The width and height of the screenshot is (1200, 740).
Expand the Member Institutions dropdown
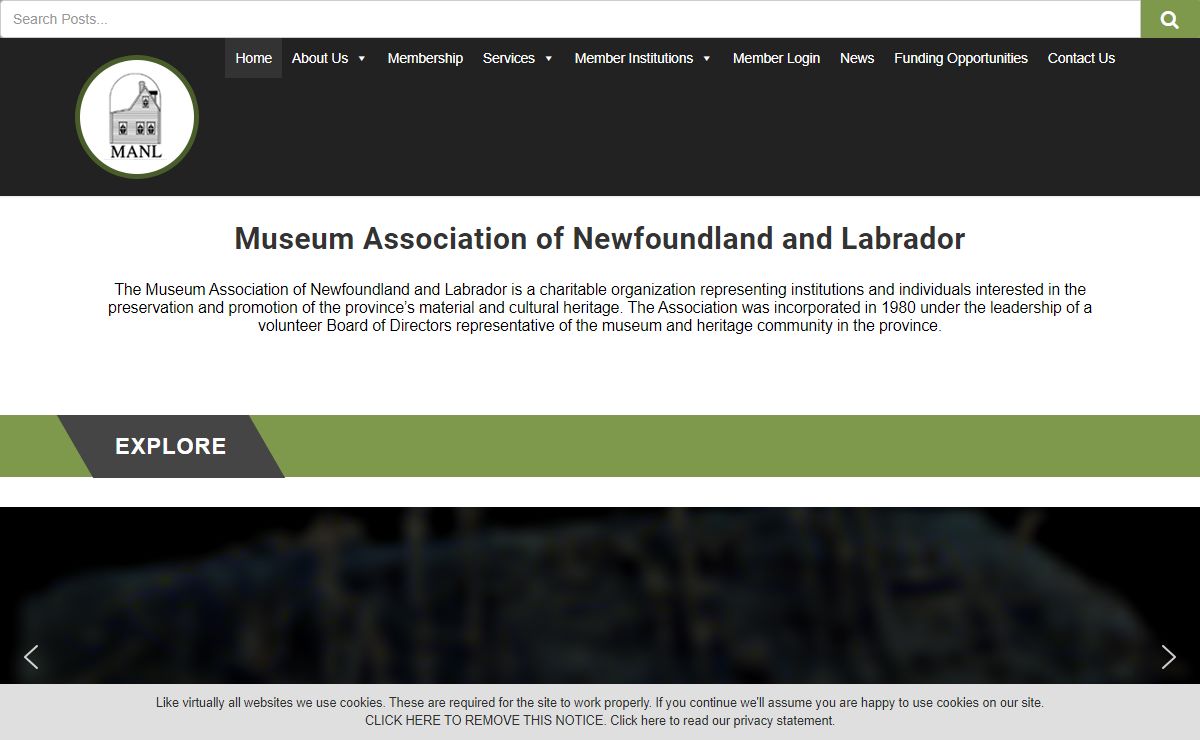click(643, 58)
